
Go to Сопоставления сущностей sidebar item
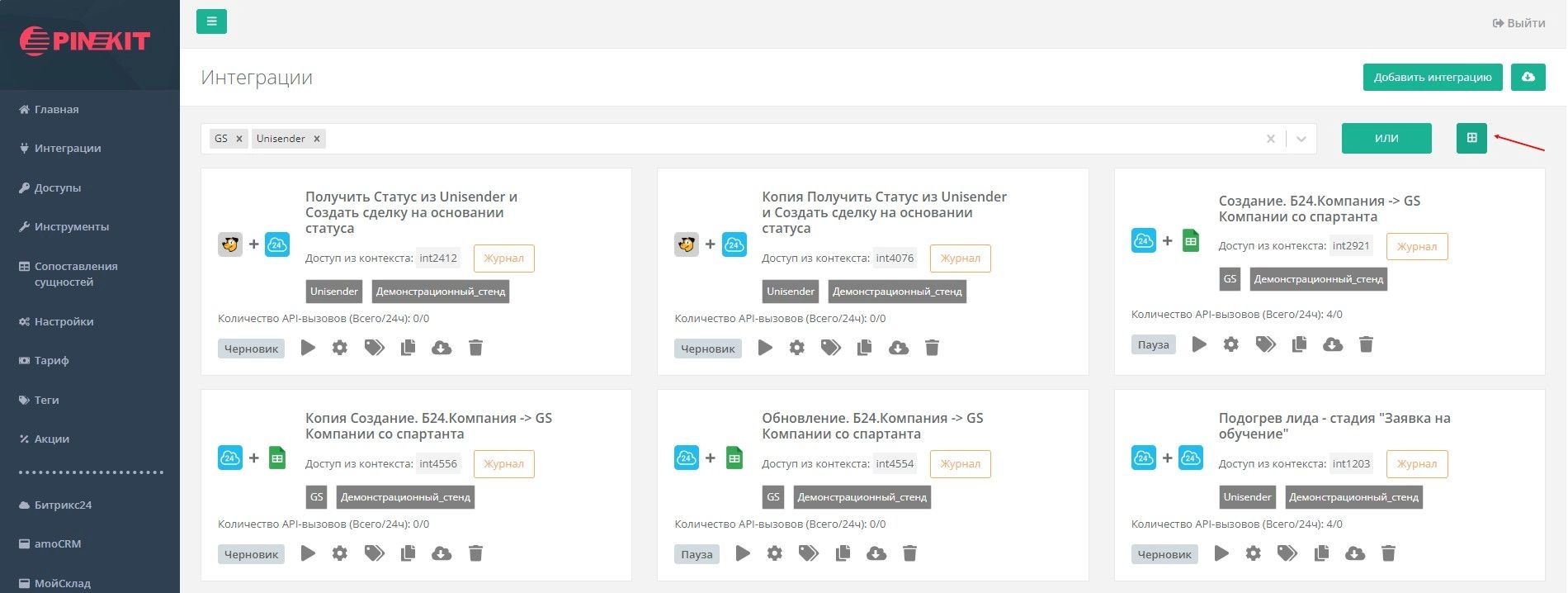[75, 273]
